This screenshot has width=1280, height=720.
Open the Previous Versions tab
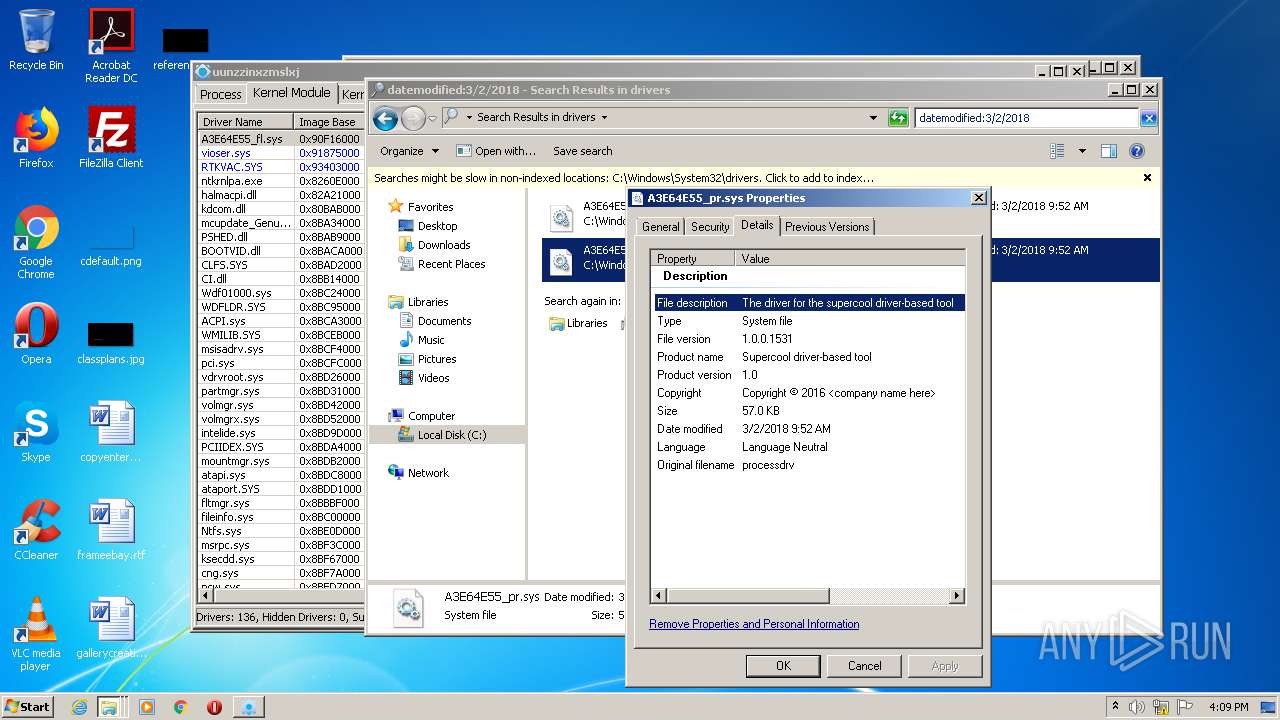(827, 227)
